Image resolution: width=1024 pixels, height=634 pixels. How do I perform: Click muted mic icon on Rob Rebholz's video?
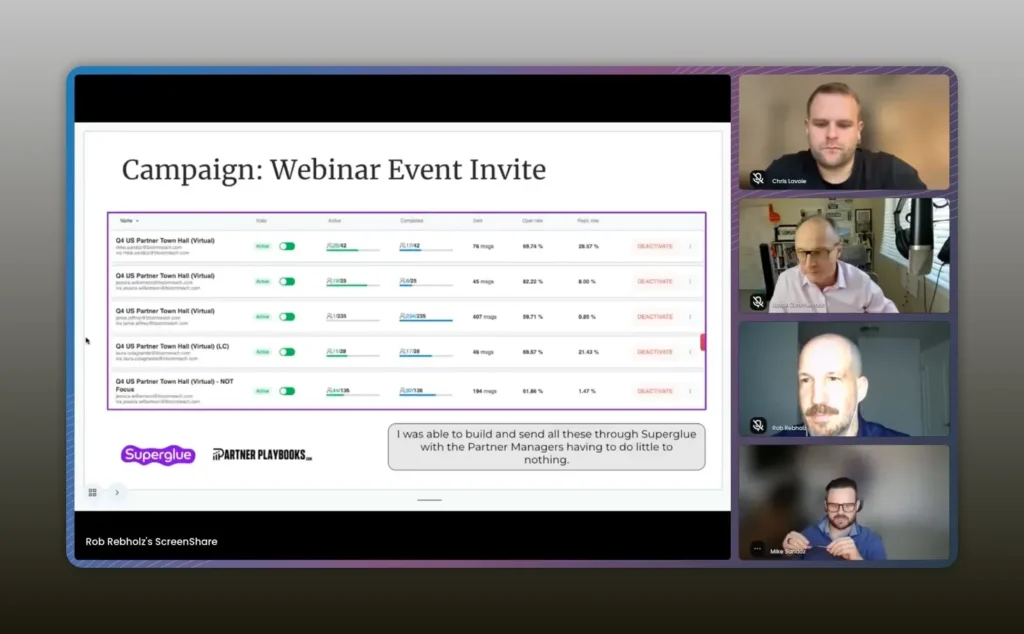point(758,425)
